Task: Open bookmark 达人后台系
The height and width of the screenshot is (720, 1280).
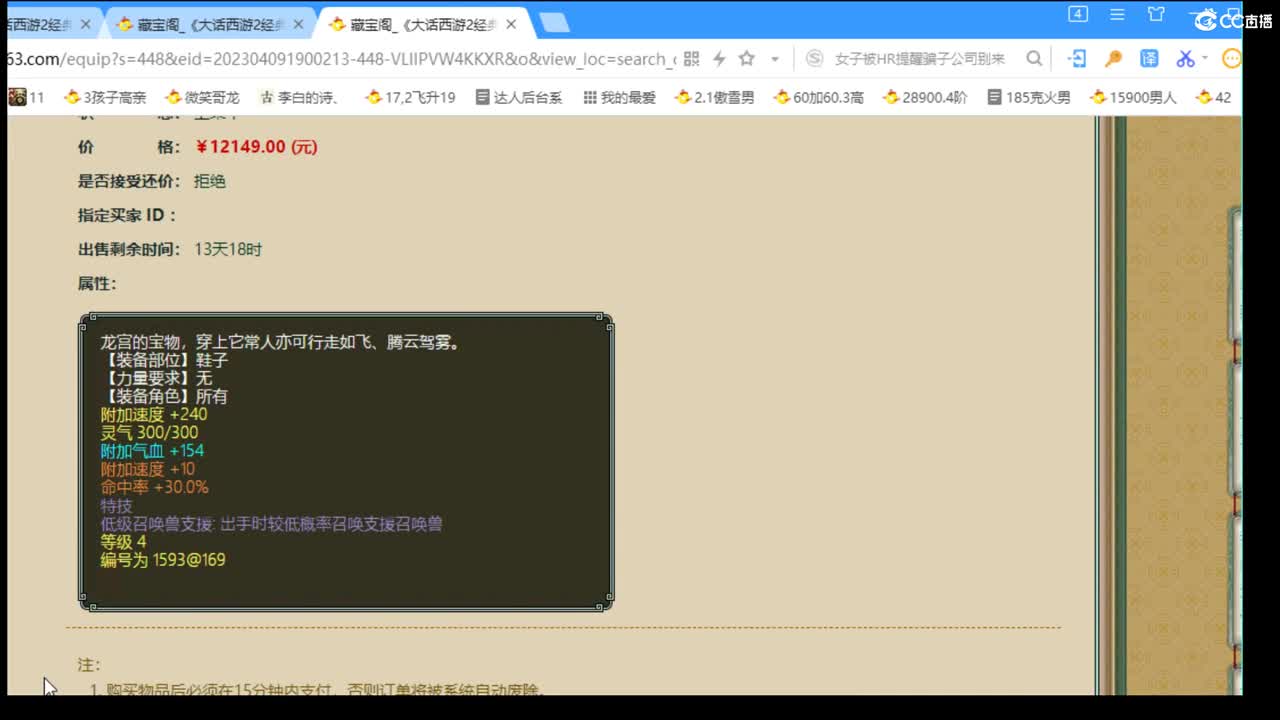Action: pos(518,97)
